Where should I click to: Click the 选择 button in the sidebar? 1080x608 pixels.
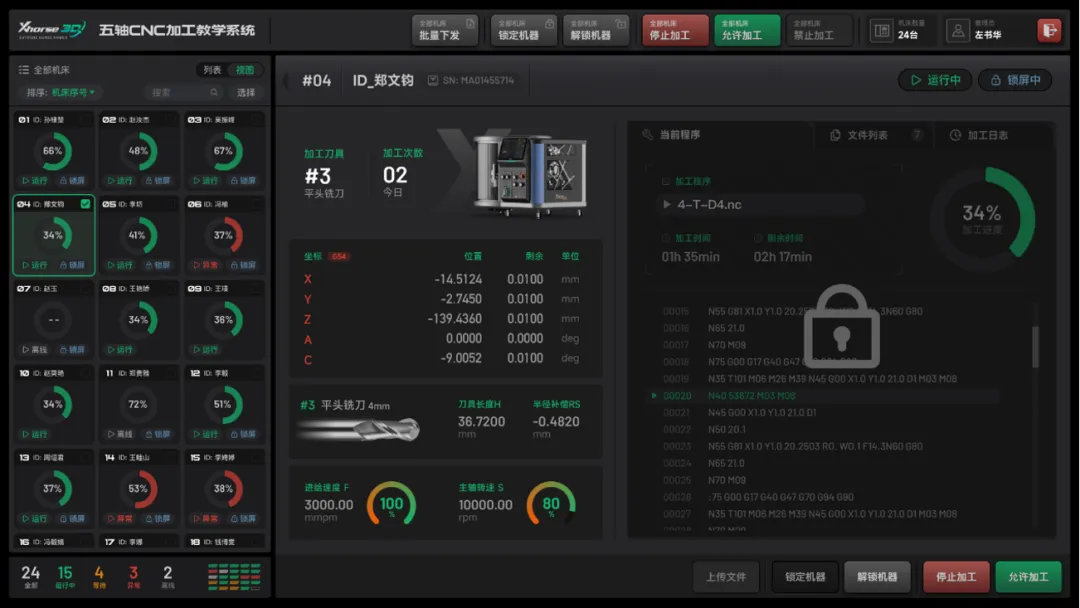[246, 92]
